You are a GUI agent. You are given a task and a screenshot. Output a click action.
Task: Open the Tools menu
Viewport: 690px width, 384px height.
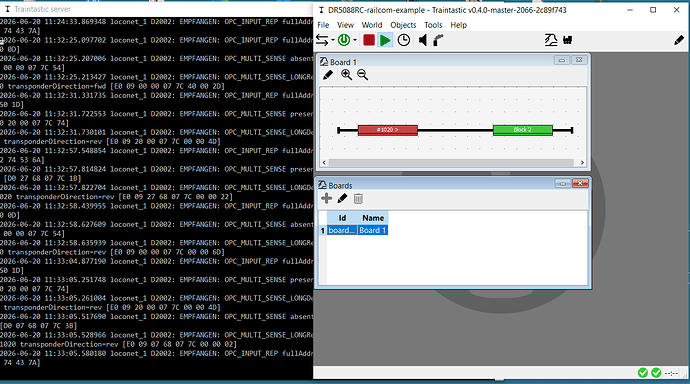[433, 25]
